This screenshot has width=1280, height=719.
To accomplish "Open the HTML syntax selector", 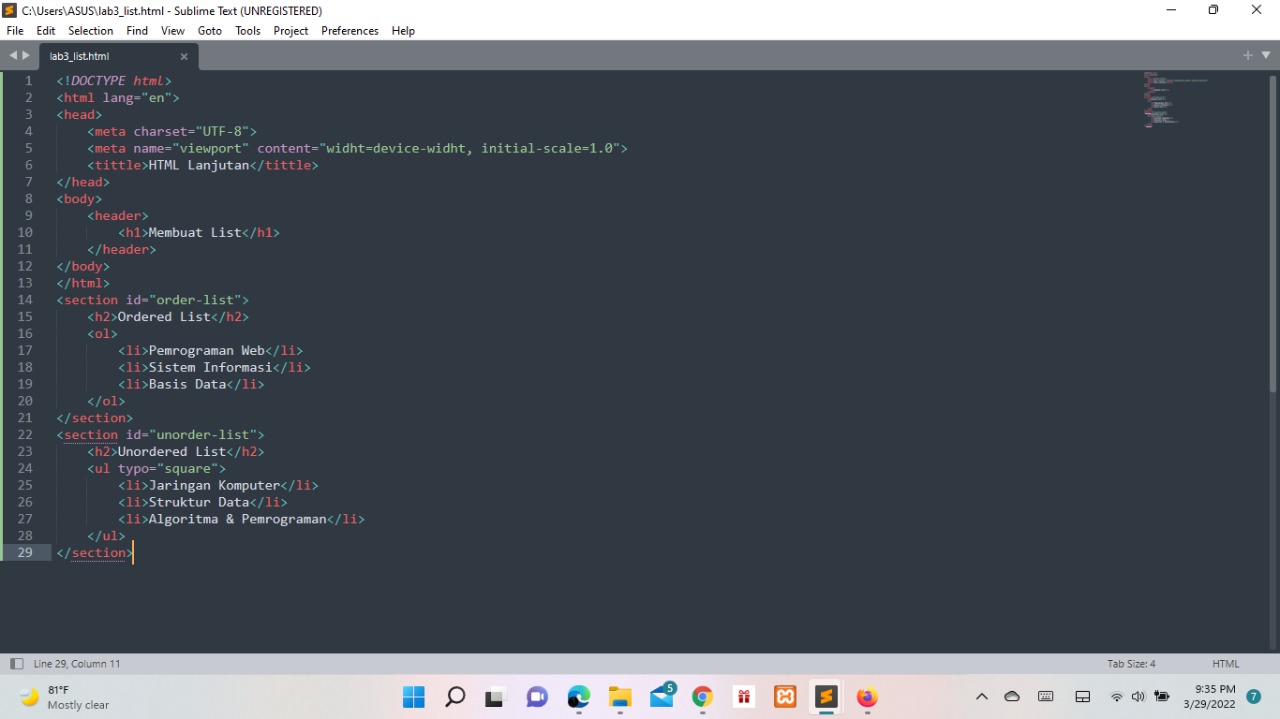I will coord(1225,664).
